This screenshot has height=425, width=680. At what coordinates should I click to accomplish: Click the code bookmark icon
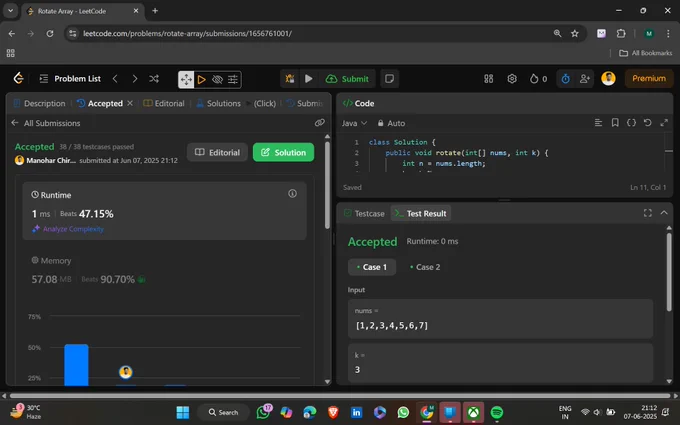tap(615, 123)
